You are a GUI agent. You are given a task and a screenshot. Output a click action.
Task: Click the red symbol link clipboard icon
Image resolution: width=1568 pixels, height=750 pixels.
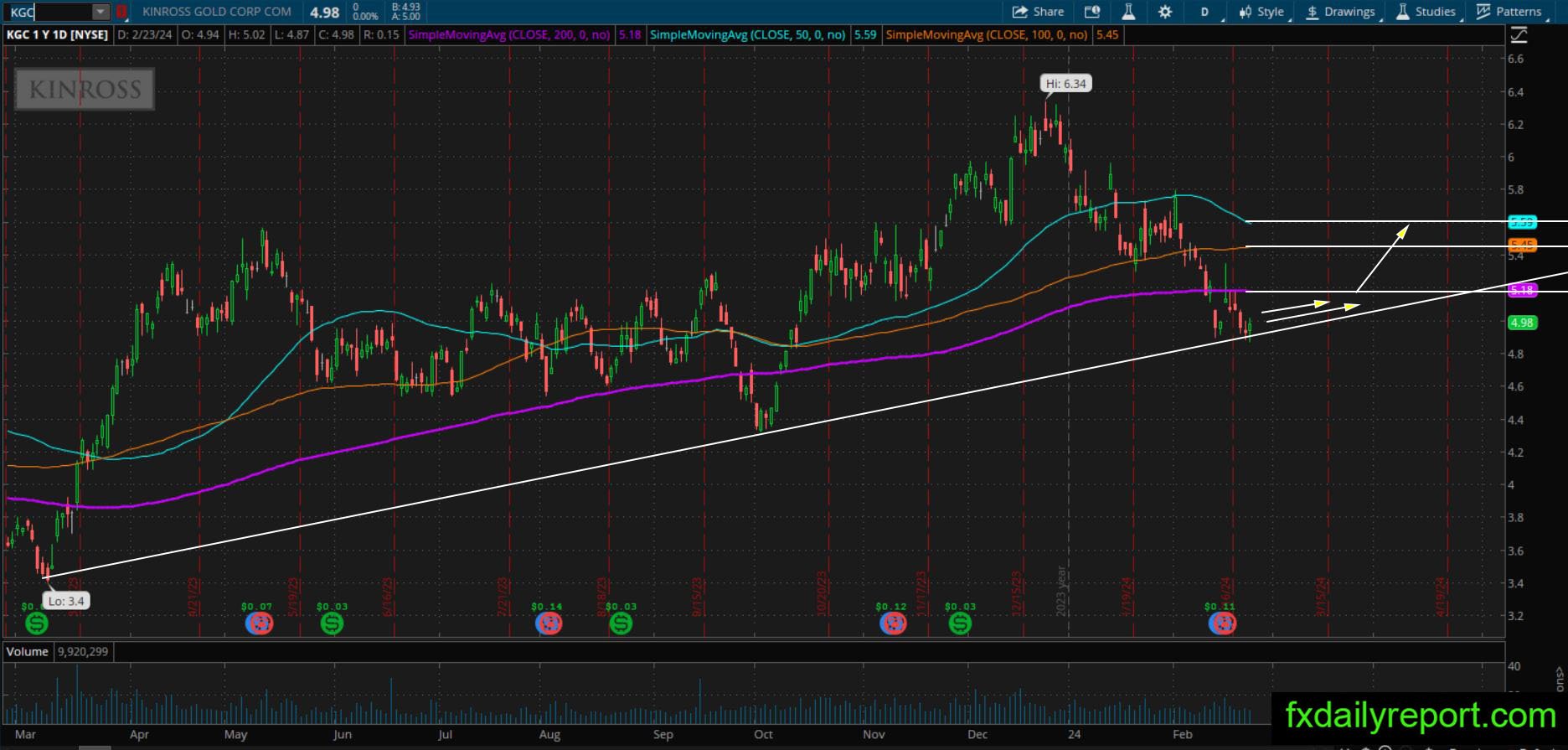coord(121,12)
